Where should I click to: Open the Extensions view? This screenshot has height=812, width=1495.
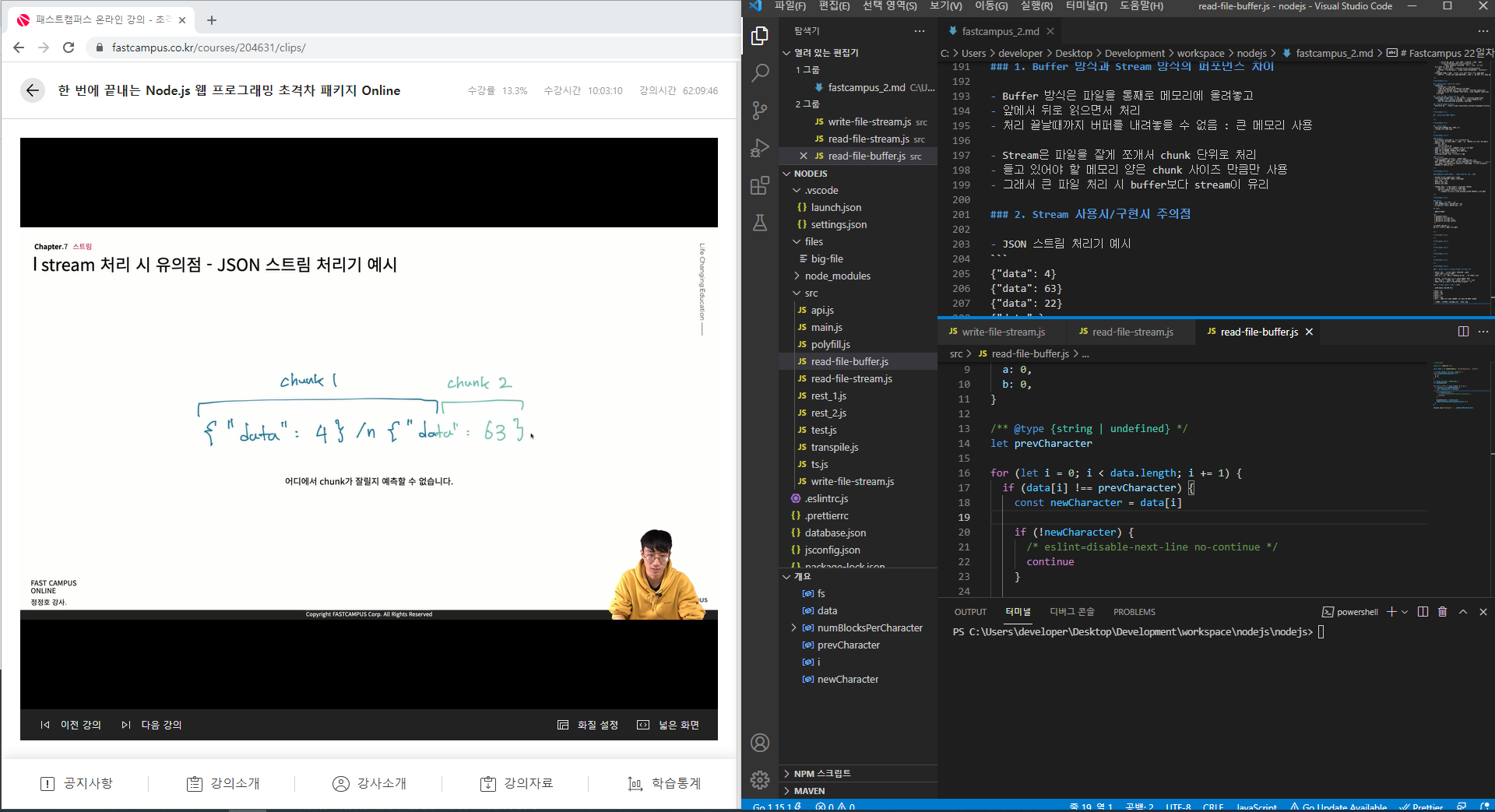[760, 185]
